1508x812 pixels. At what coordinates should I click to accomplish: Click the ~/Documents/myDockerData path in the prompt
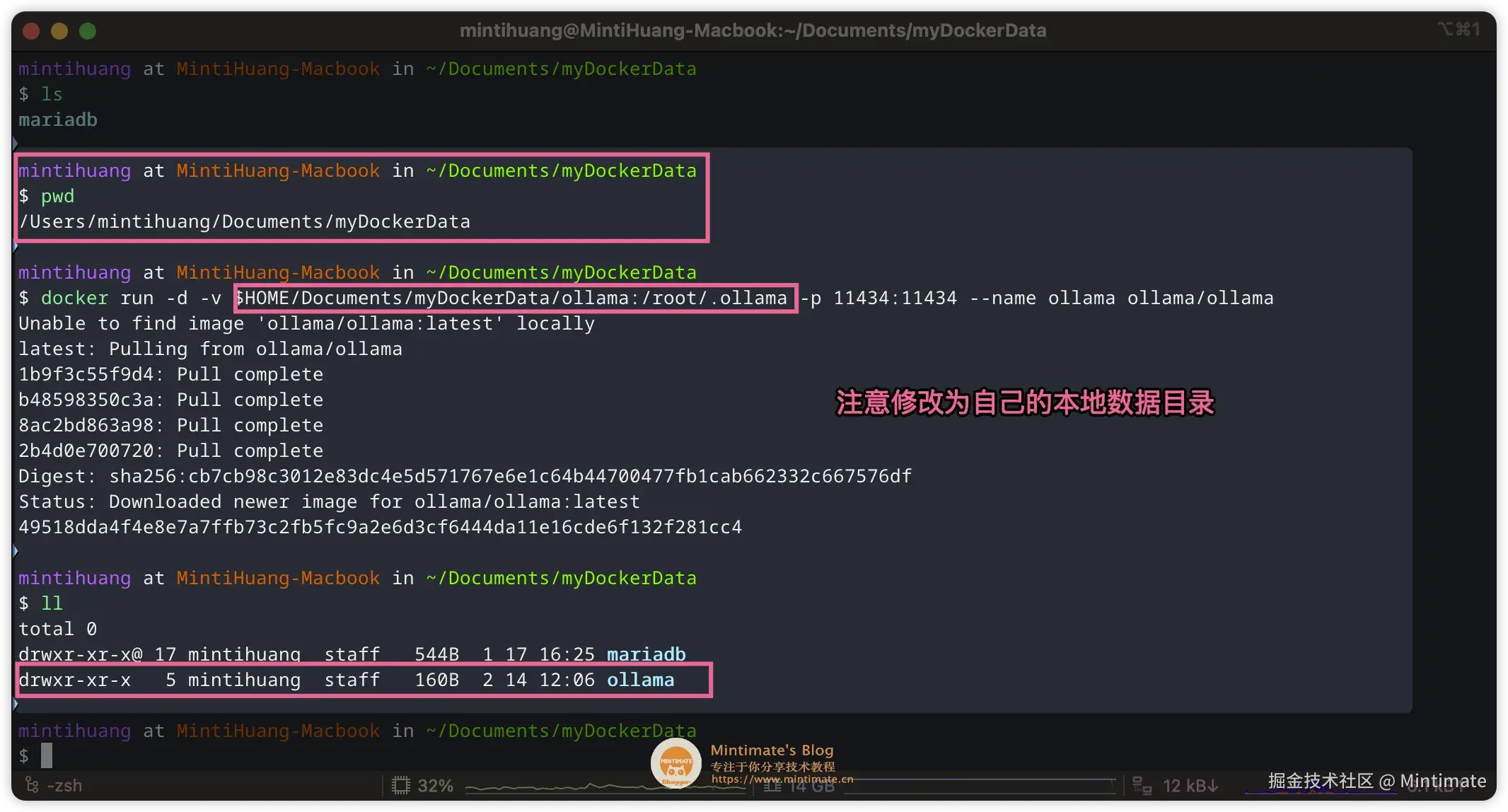click(x=560, y=69)
